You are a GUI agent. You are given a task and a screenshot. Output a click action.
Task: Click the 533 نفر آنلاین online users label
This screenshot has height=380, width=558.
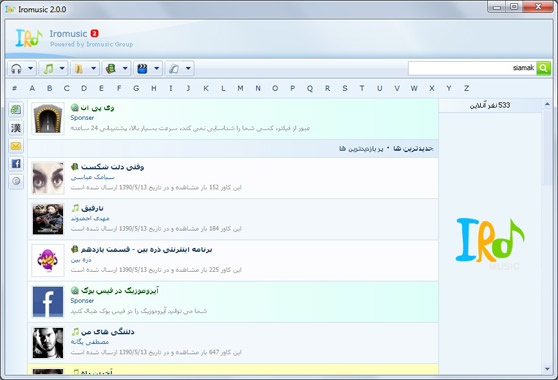point(490,105)
